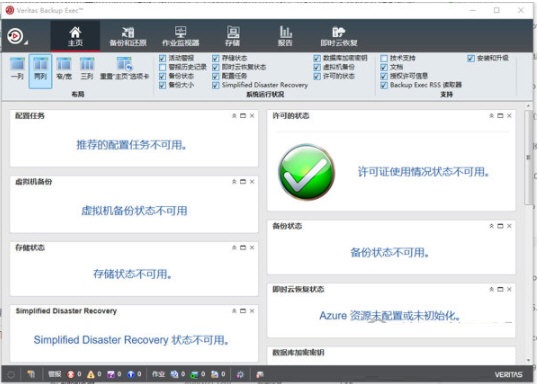Toggle the 安装和升级 checkbox
538x384 pixels.
pyautogui.click(x=471, y=58)
